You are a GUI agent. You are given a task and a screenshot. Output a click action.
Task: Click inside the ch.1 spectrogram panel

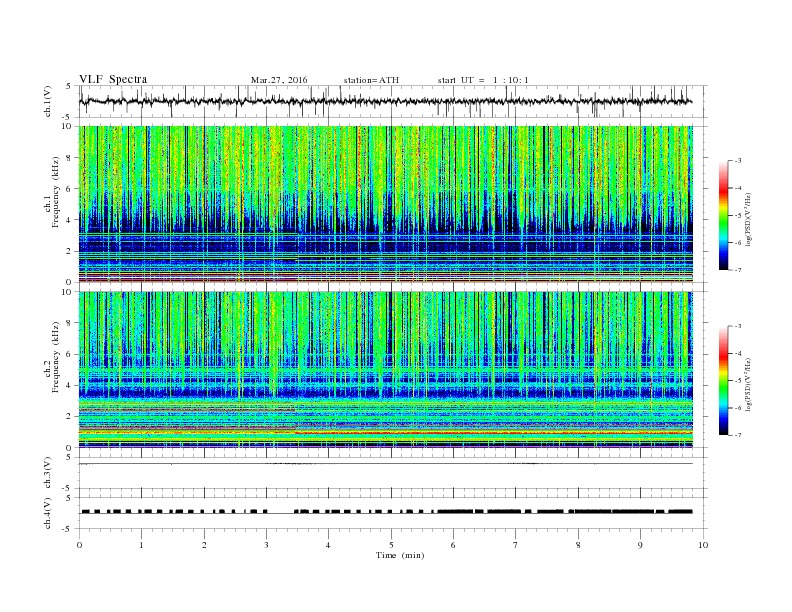(386, 204)
